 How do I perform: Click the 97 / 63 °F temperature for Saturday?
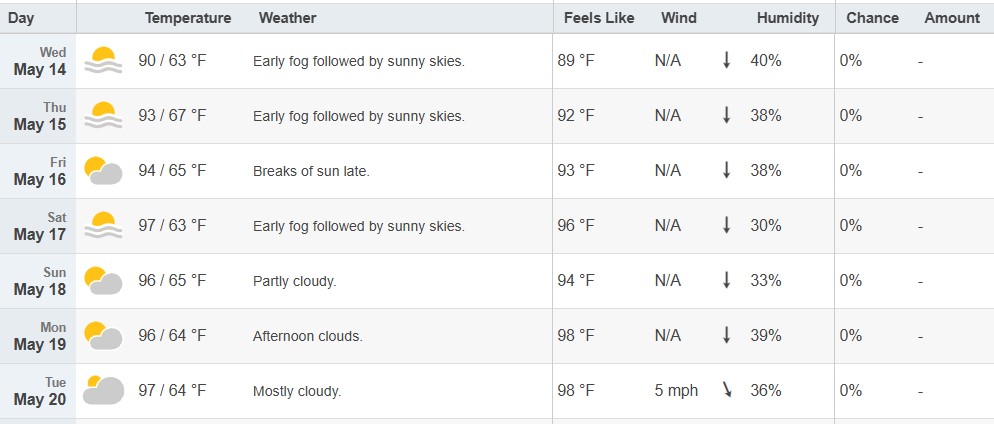coord(172,226)
